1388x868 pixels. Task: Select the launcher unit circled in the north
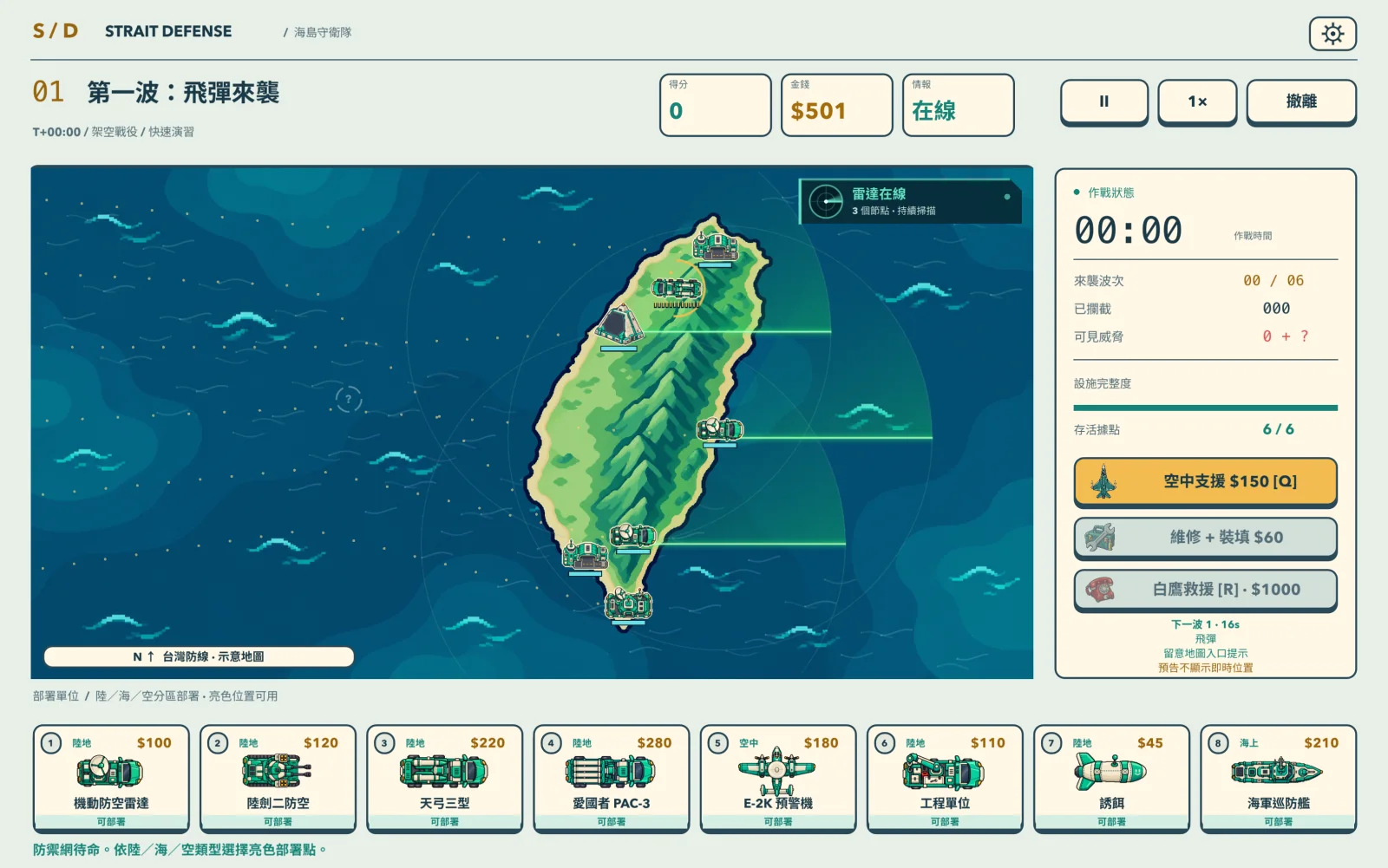tap(678, 290)
